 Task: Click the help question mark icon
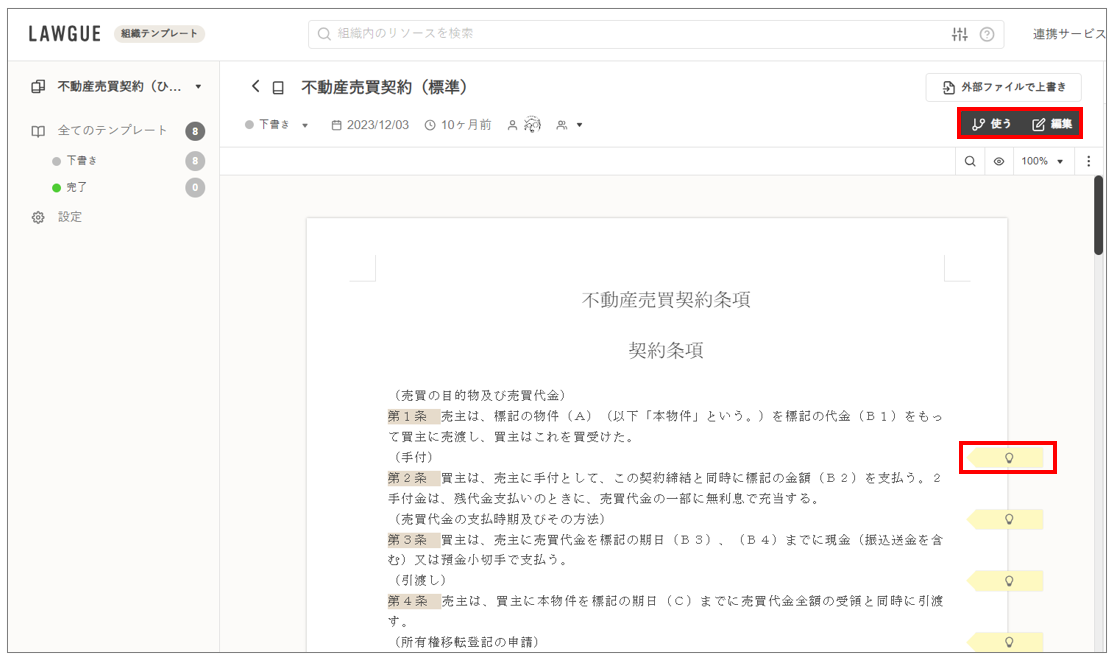987,34
